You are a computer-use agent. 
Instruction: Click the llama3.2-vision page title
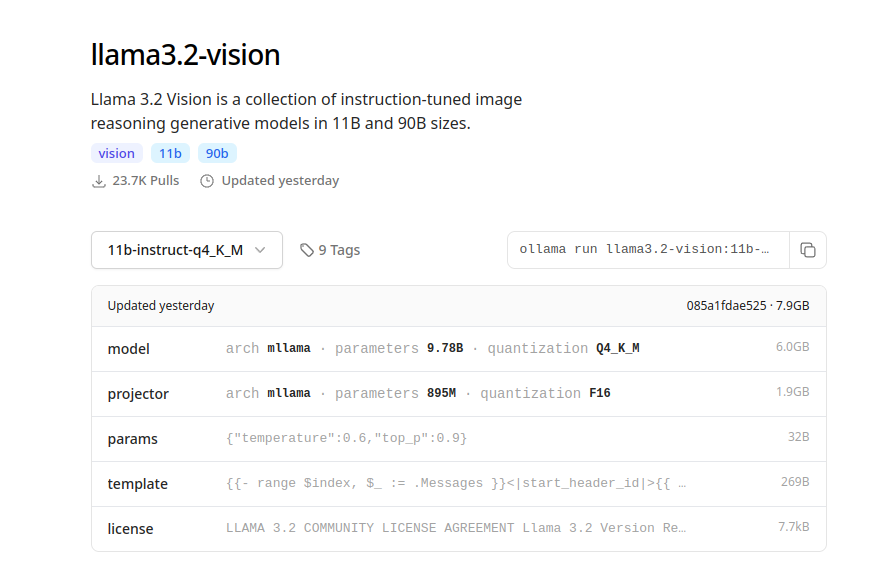tap(185, 55)
